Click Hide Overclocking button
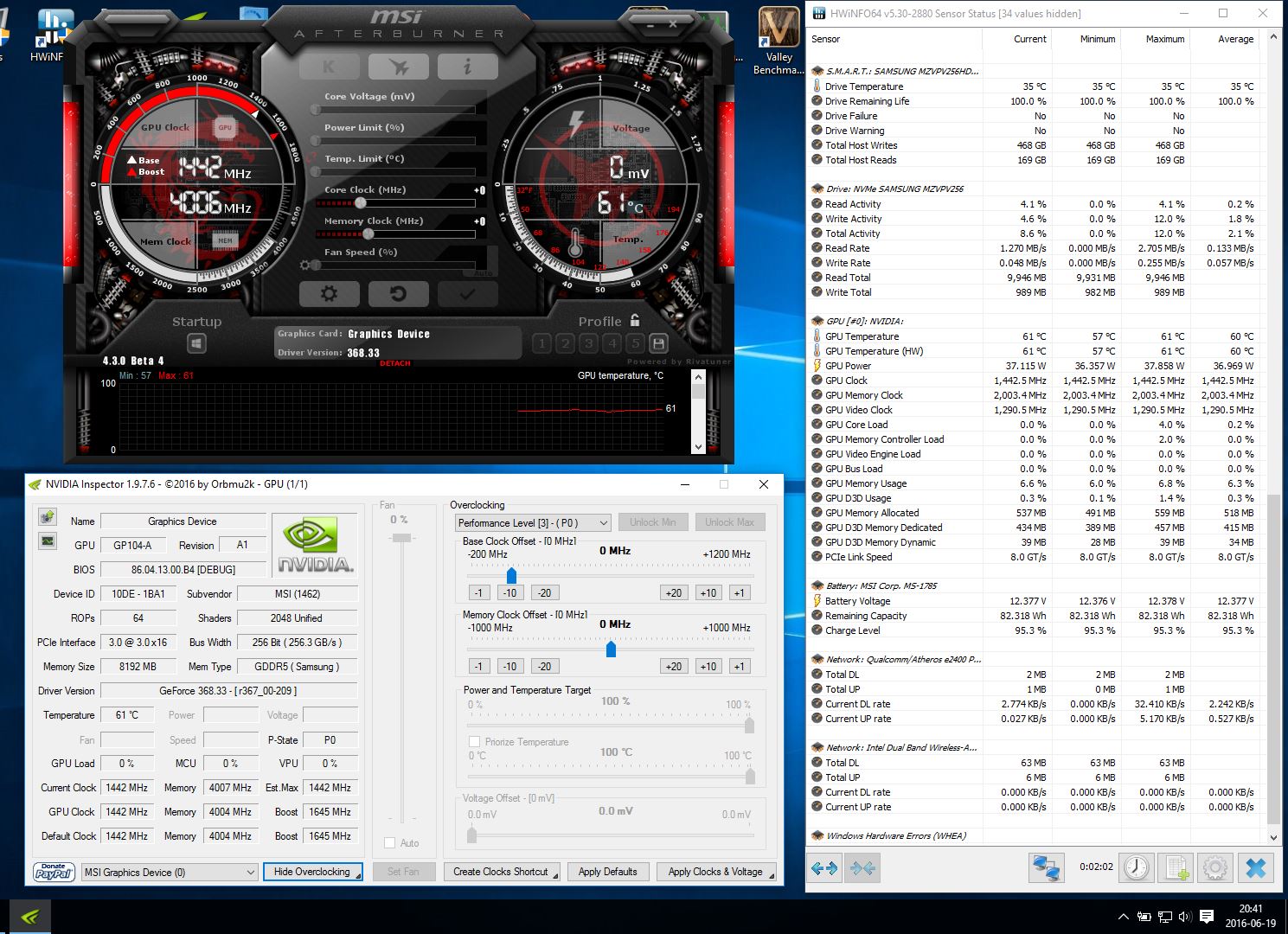 tap(312, 872)
